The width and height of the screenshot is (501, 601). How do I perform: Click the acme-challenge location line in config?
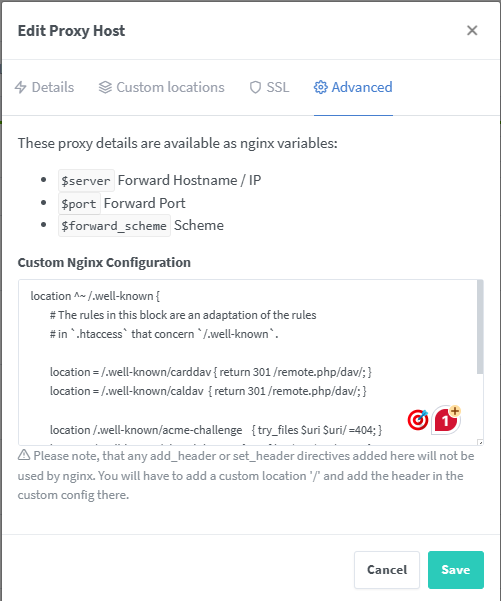click(x=216, y=430)
